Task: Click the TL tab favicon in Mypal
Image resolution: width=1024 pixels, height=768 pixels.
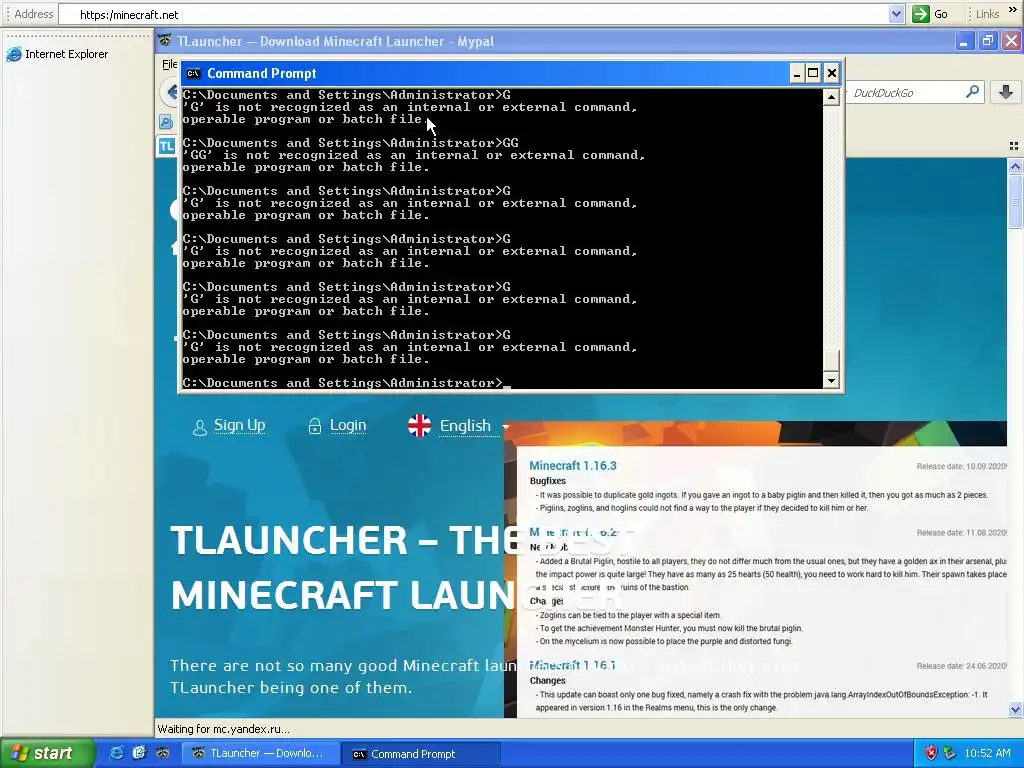Action: point(167,146)
